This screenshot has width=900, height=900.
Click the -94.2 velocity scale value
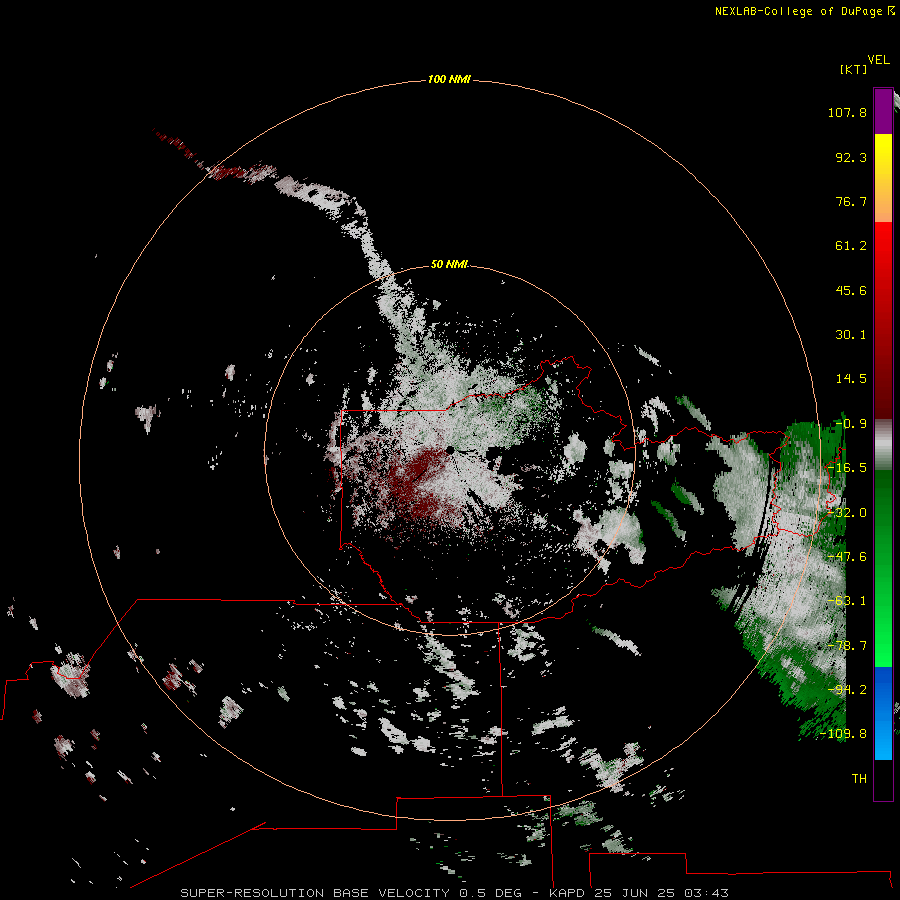click(847, 690)
